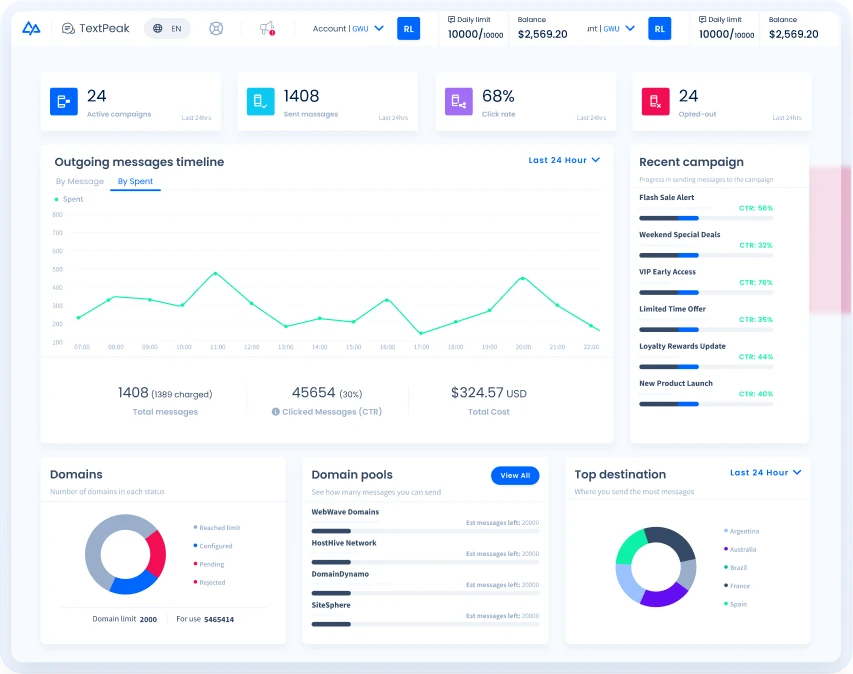Viewport: 853px width, 674px height.
Task: Expand Last 24 Hour dropdown in messages timeline
Action: click(x=564, y=160)
